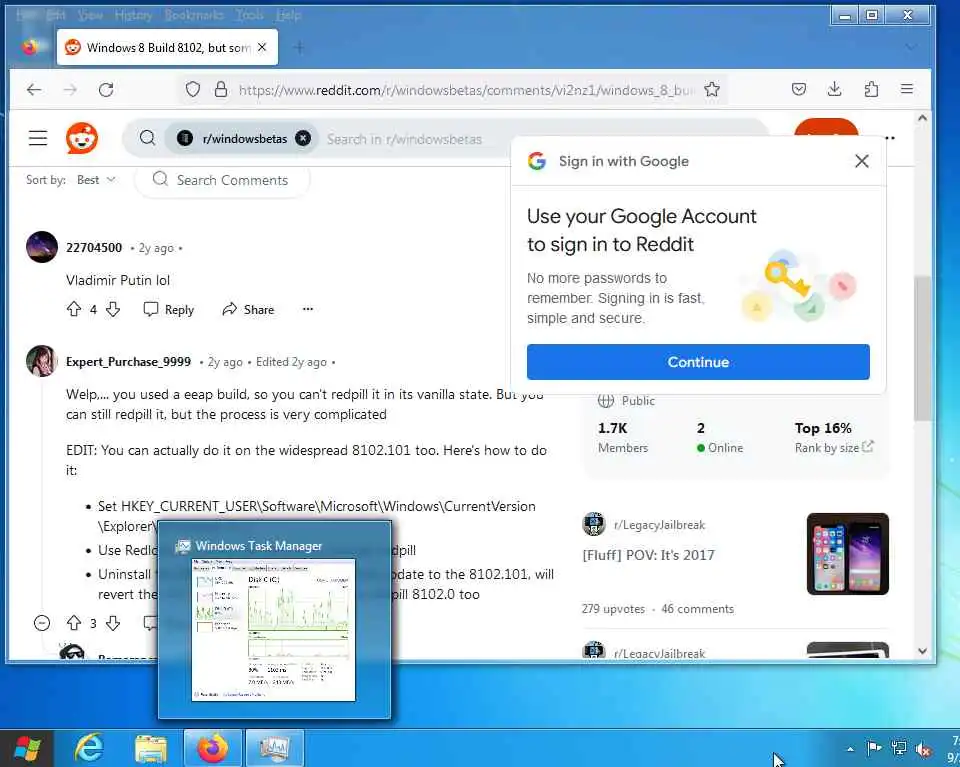The image size is (960, 767).
Task: Remove the r/windowsbetas search filter chip
Action: pos(303,138)
